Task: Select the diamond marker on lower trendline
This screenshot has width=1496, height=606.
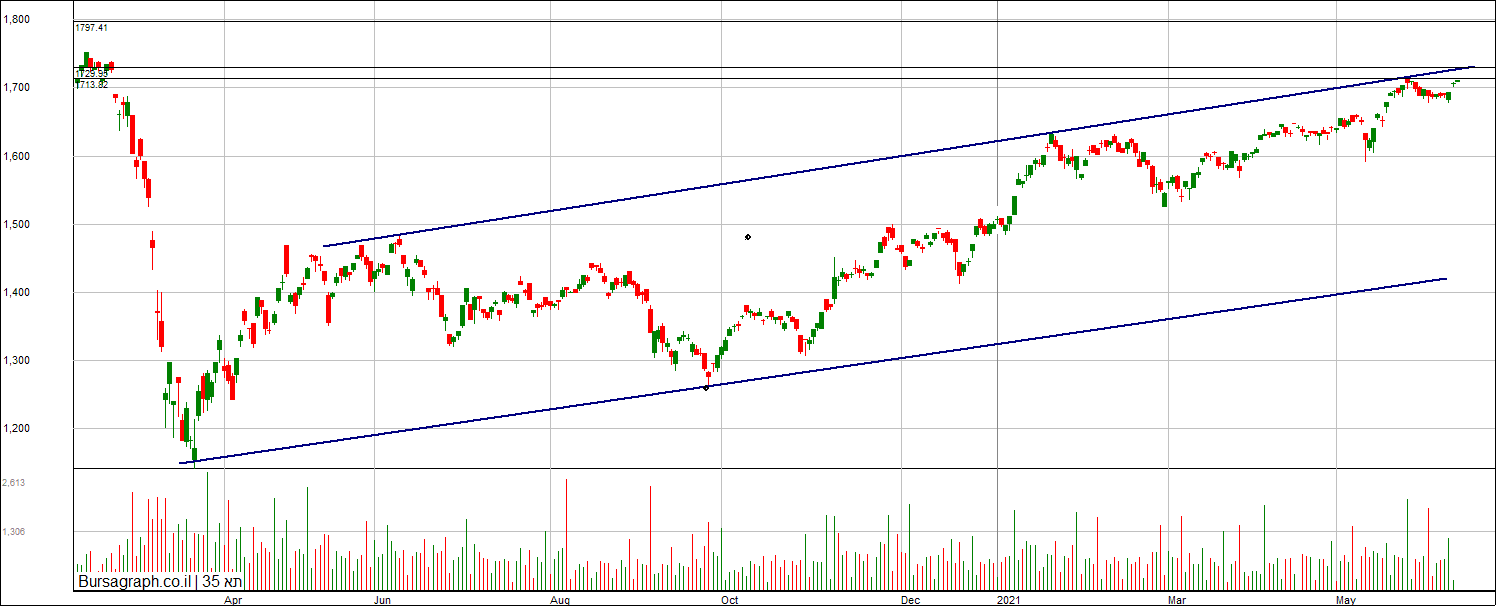Action: pos(706,387)
